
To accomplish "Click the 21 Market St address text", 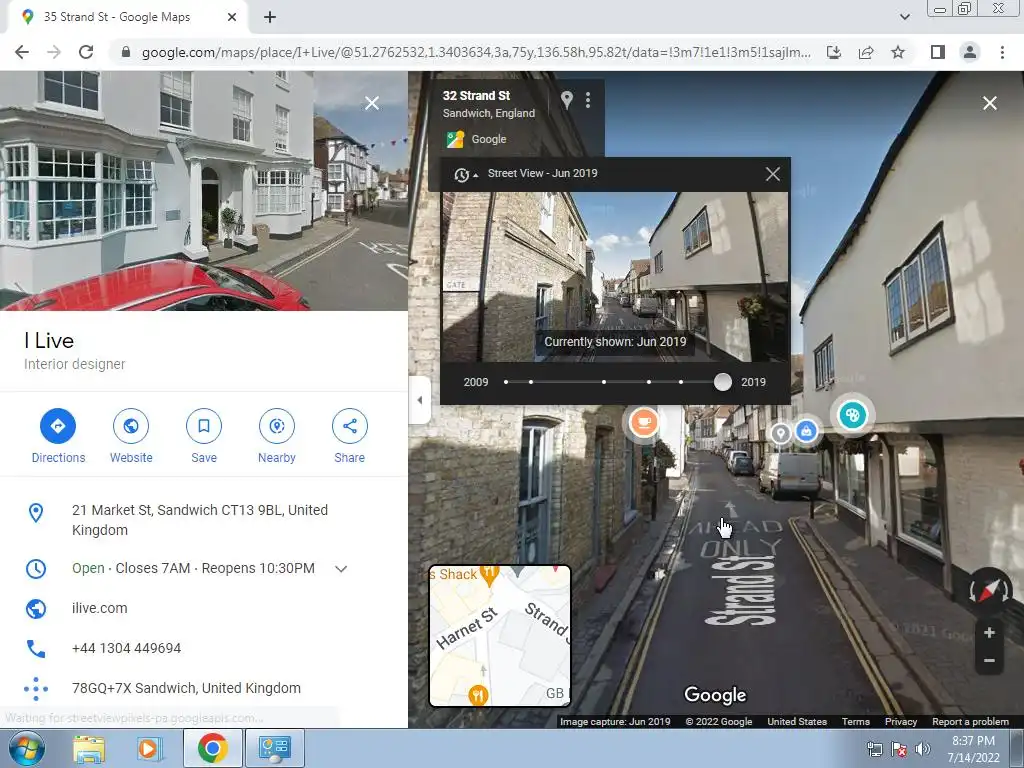I will click(200, 520).
